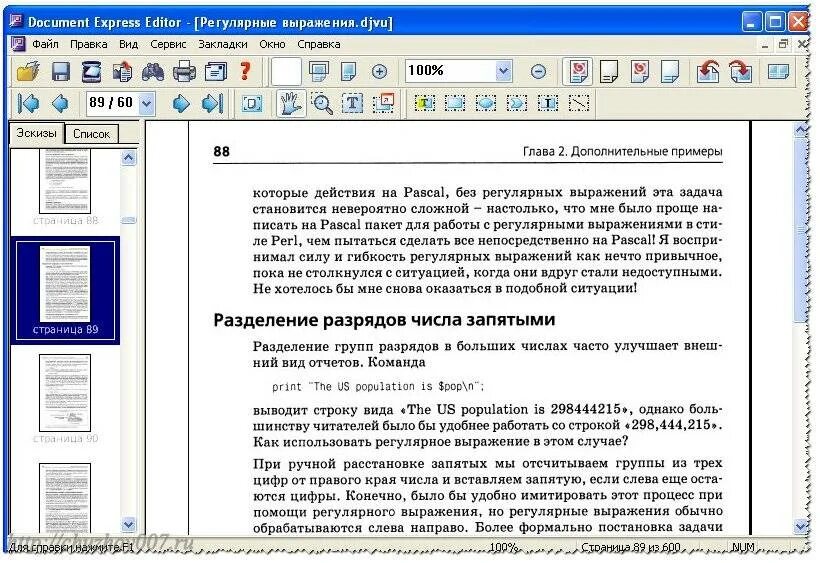Click the document scroll-up arrow
This screenshot has width=820, height=563.
[802, 130]
